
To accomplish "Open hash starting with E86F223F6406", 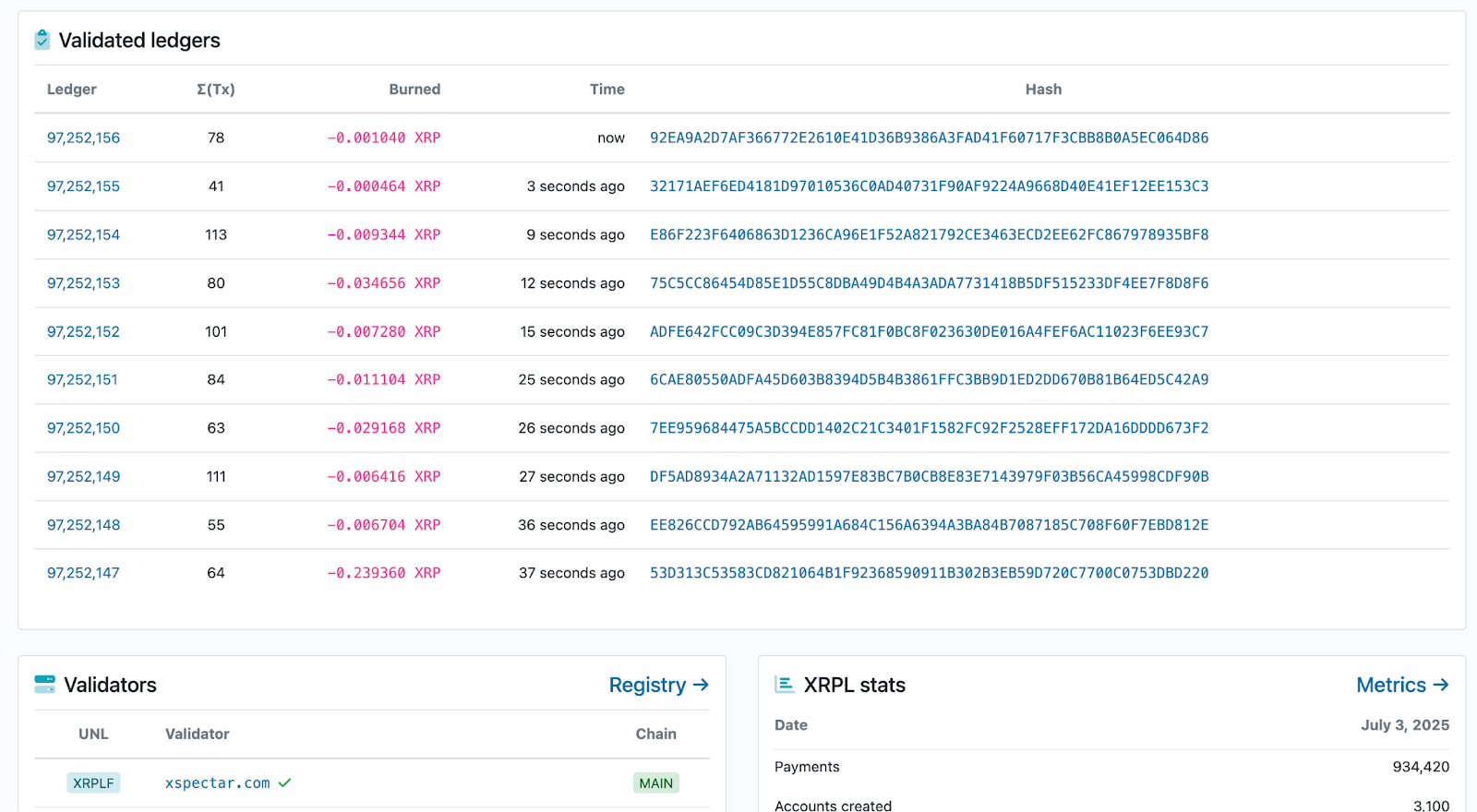I will click(x=929, y=234).
